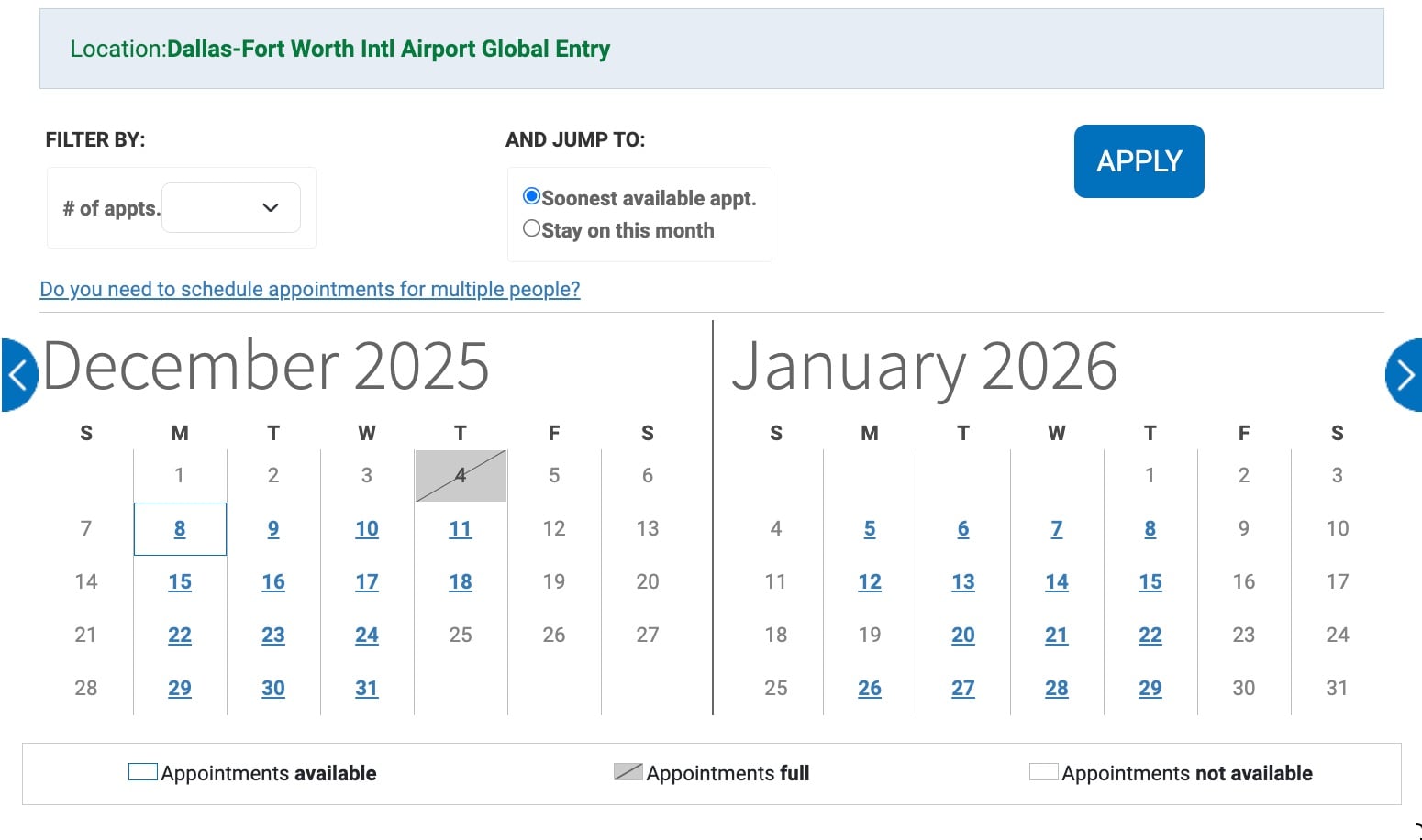Open the multiple people scheduling link
Screen dimensions: 1422x840
(x=309, y=289)
